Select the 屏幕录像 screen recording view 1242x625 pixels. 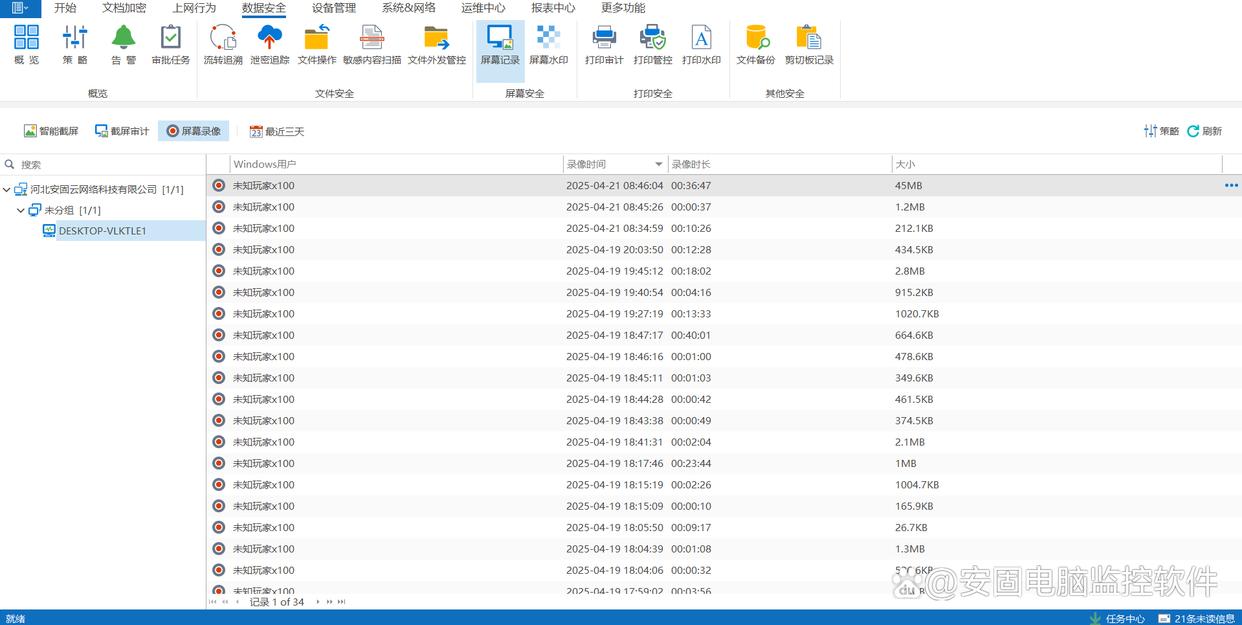click(194, 131)
